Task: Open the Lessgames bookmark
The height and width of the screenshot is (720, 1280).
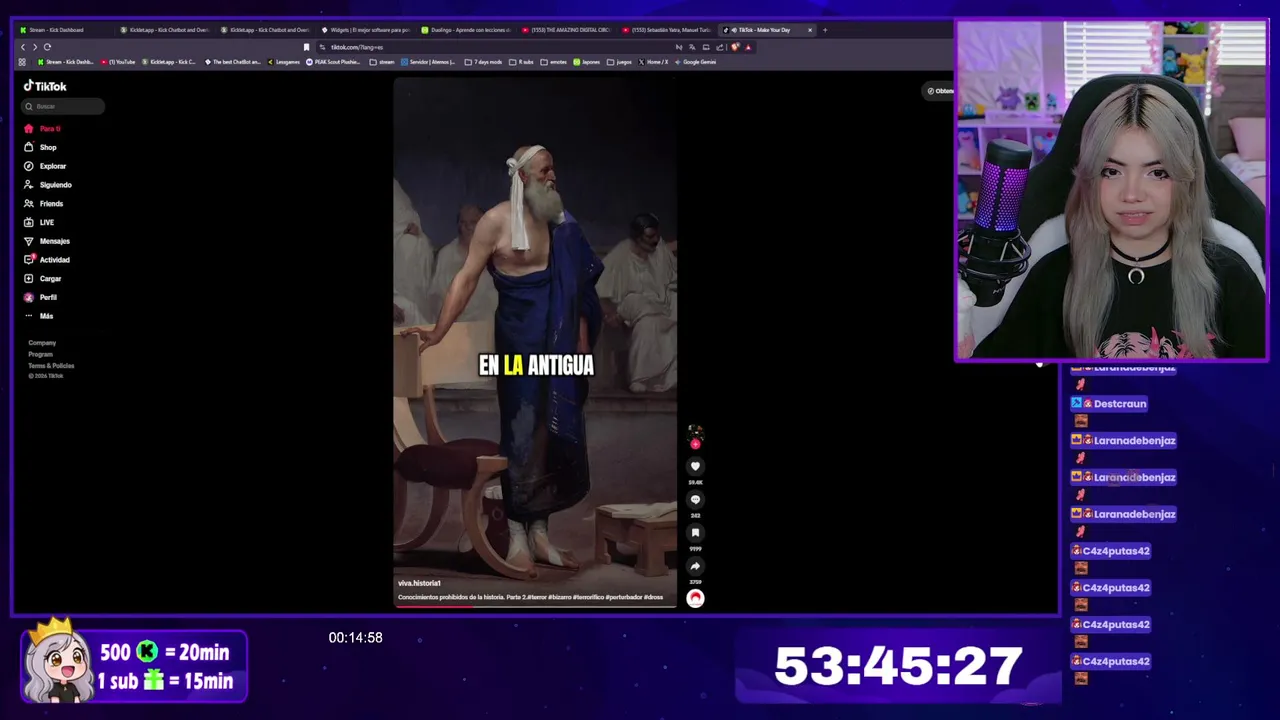Action: click(283, 62)
